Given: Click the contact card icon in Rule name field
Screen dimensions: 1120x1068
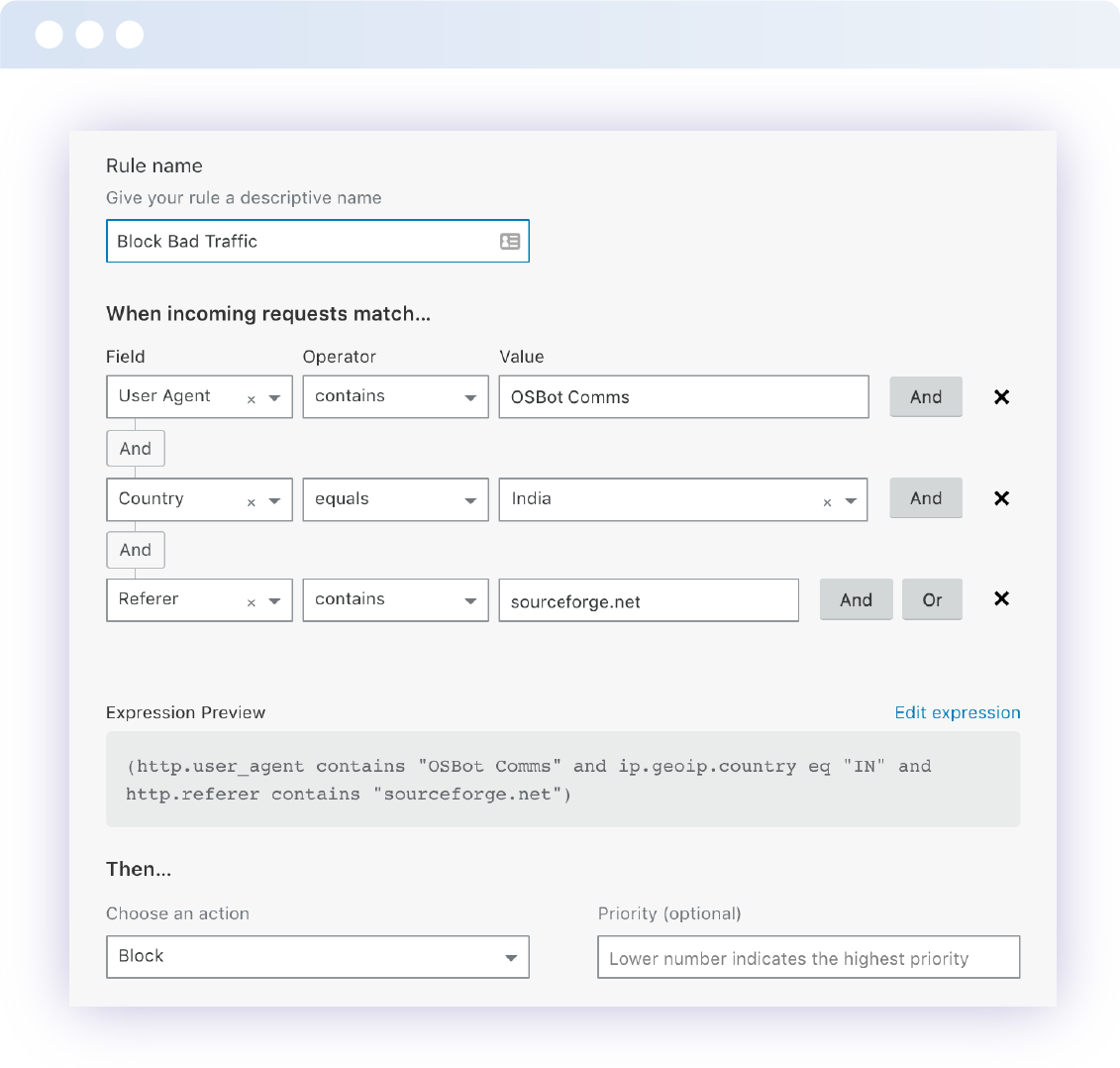Looking at the screenshot, I should coord(510,242).
